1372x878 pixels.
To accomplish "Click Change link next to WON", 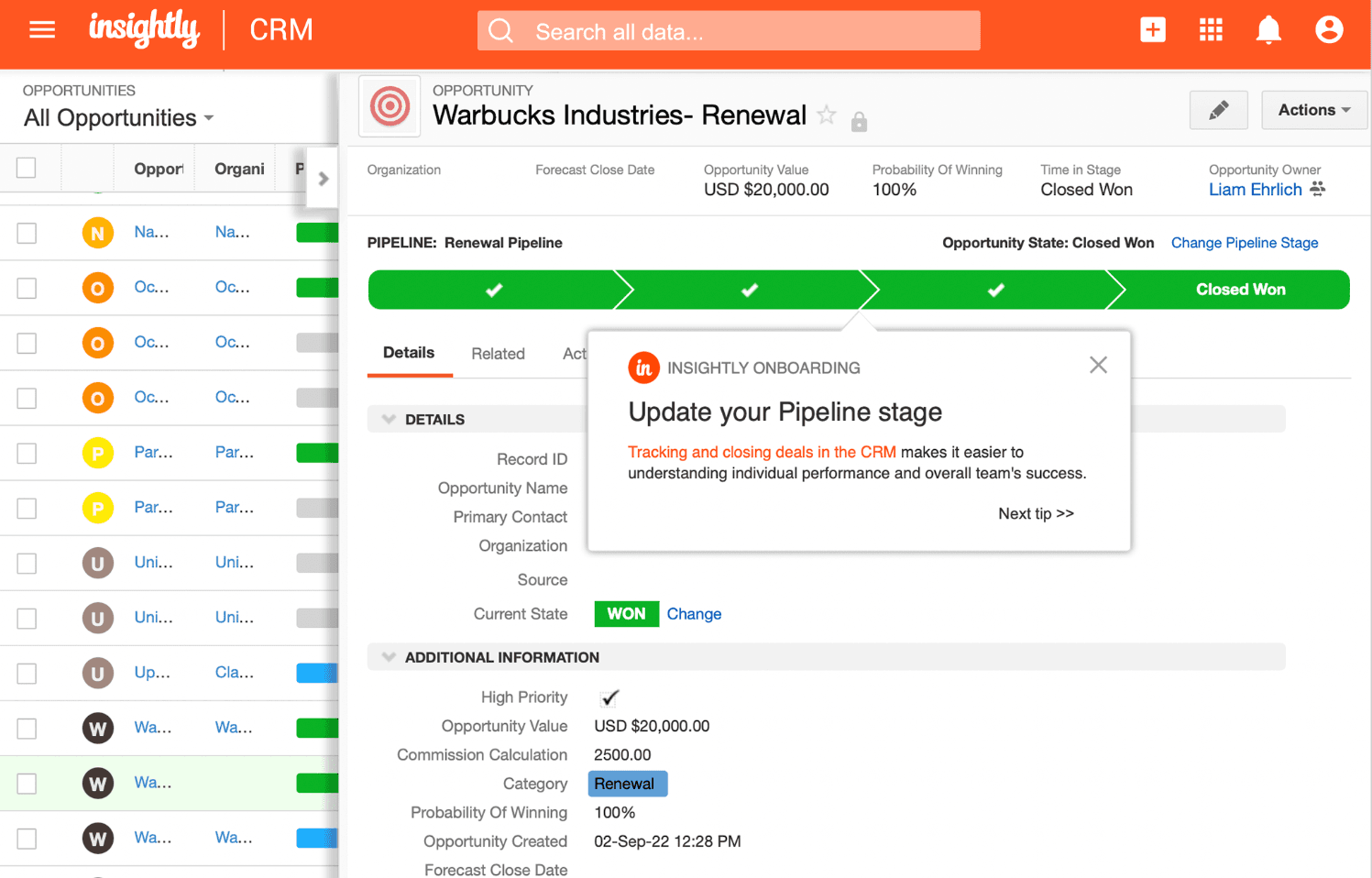I will (694, 614).
